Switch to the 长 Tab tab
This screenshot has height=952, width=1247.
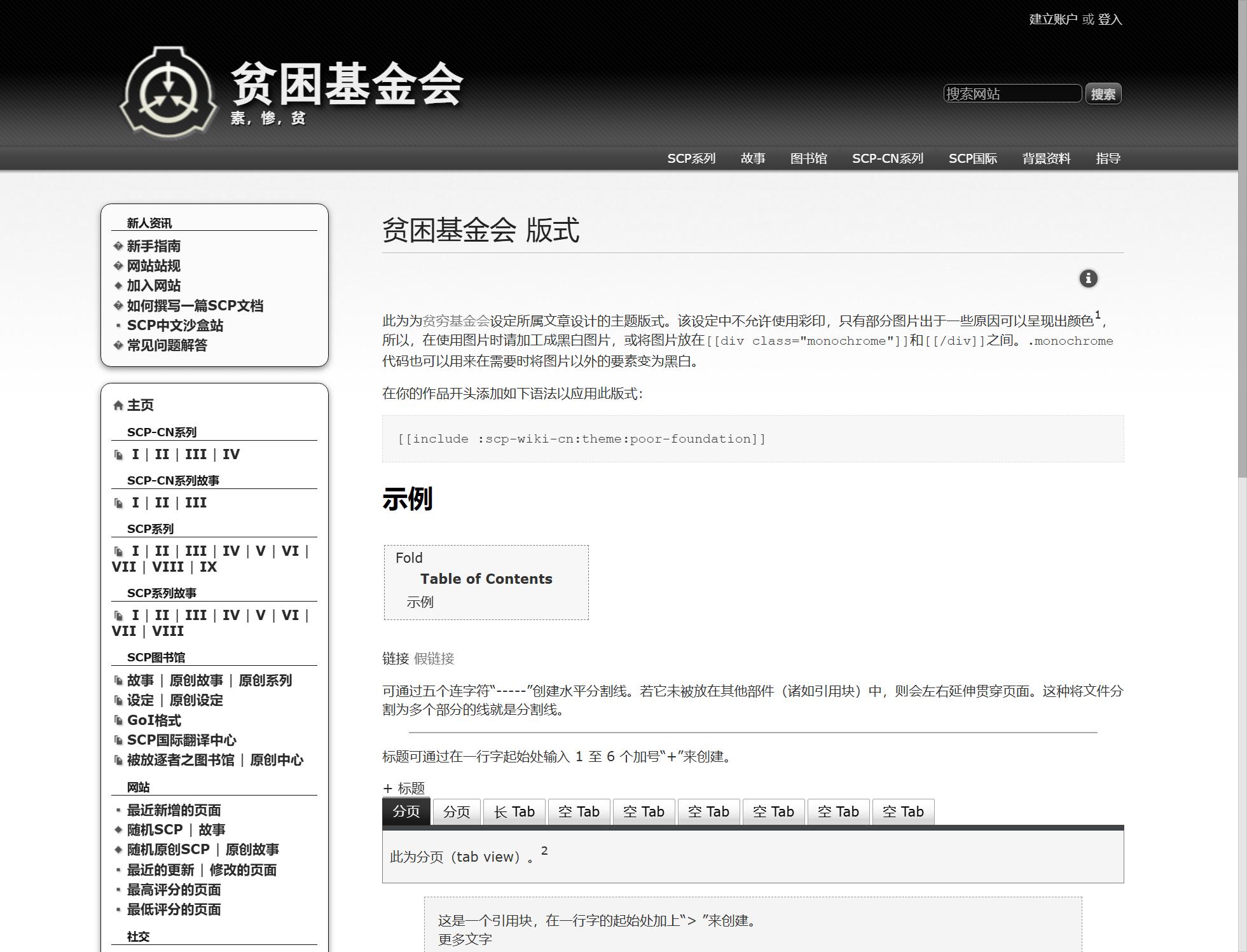pos(514,812)
